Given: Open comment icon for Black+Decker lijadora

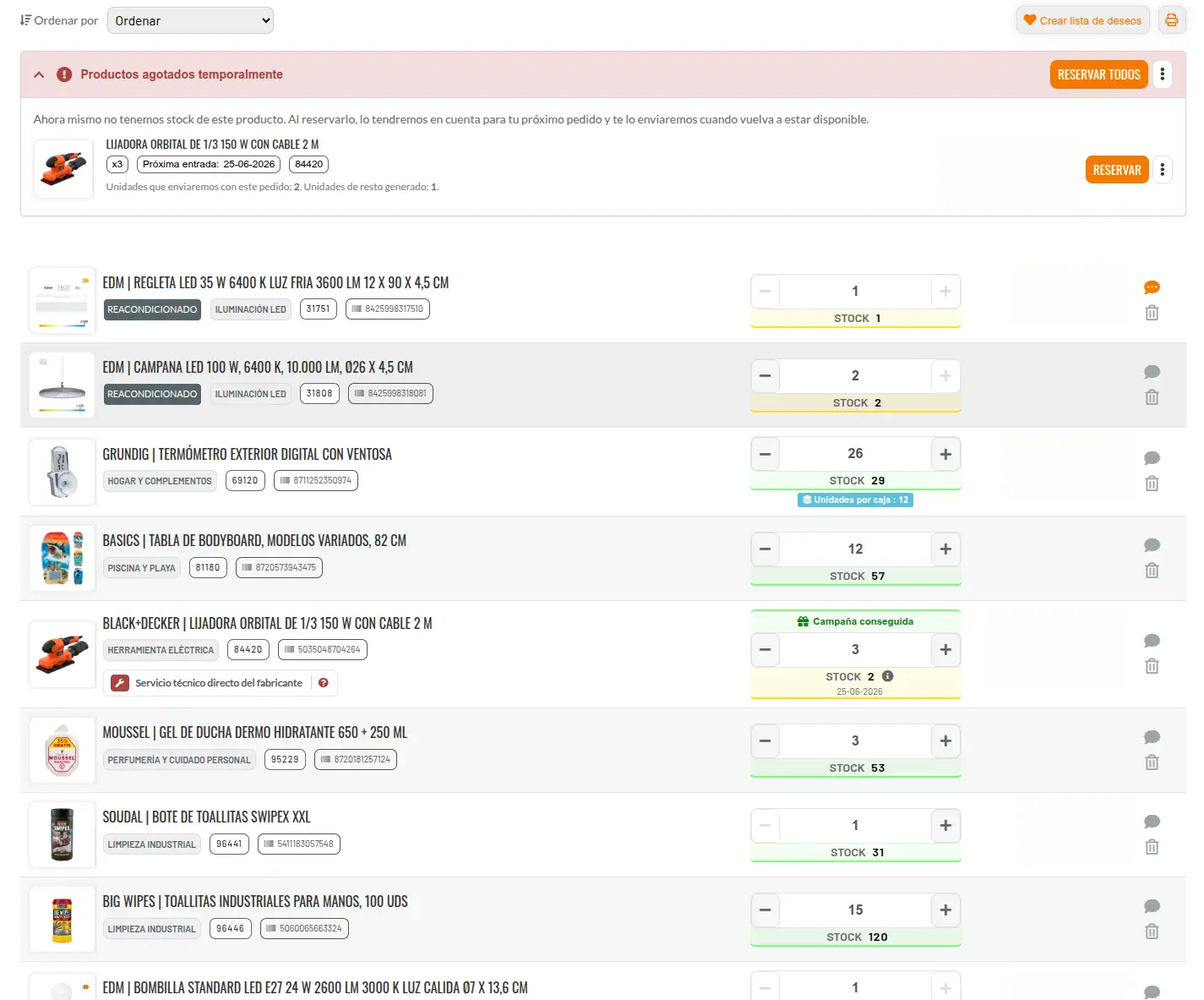Looking at the screenshot, I should point(1152,641).
